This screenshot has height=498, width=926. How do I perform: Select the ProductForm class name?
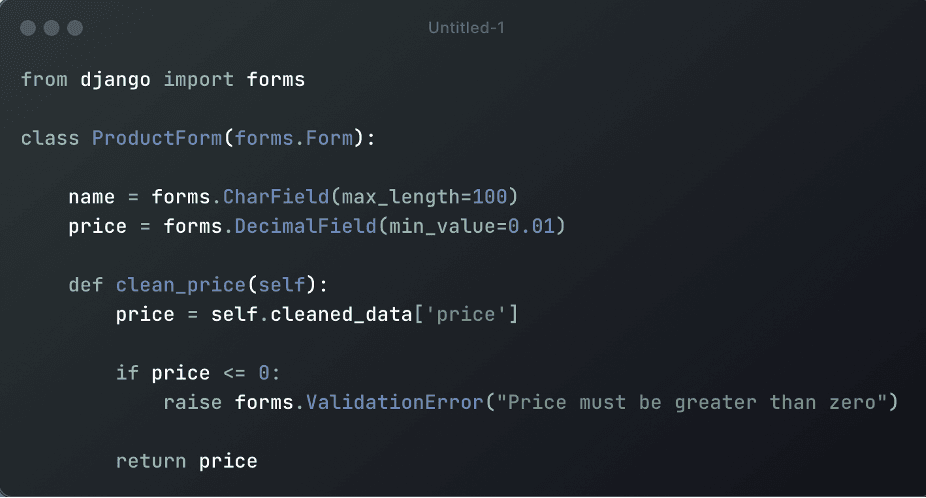click(x=157, y=138)
